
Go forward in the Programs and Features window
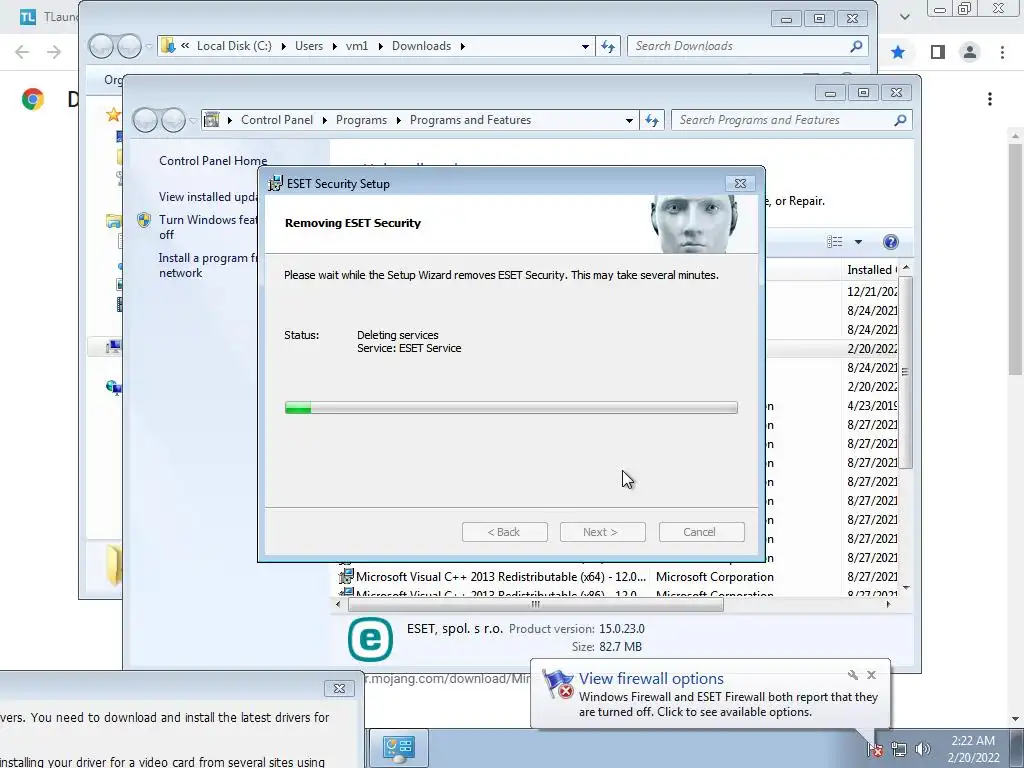coord(173,120)
